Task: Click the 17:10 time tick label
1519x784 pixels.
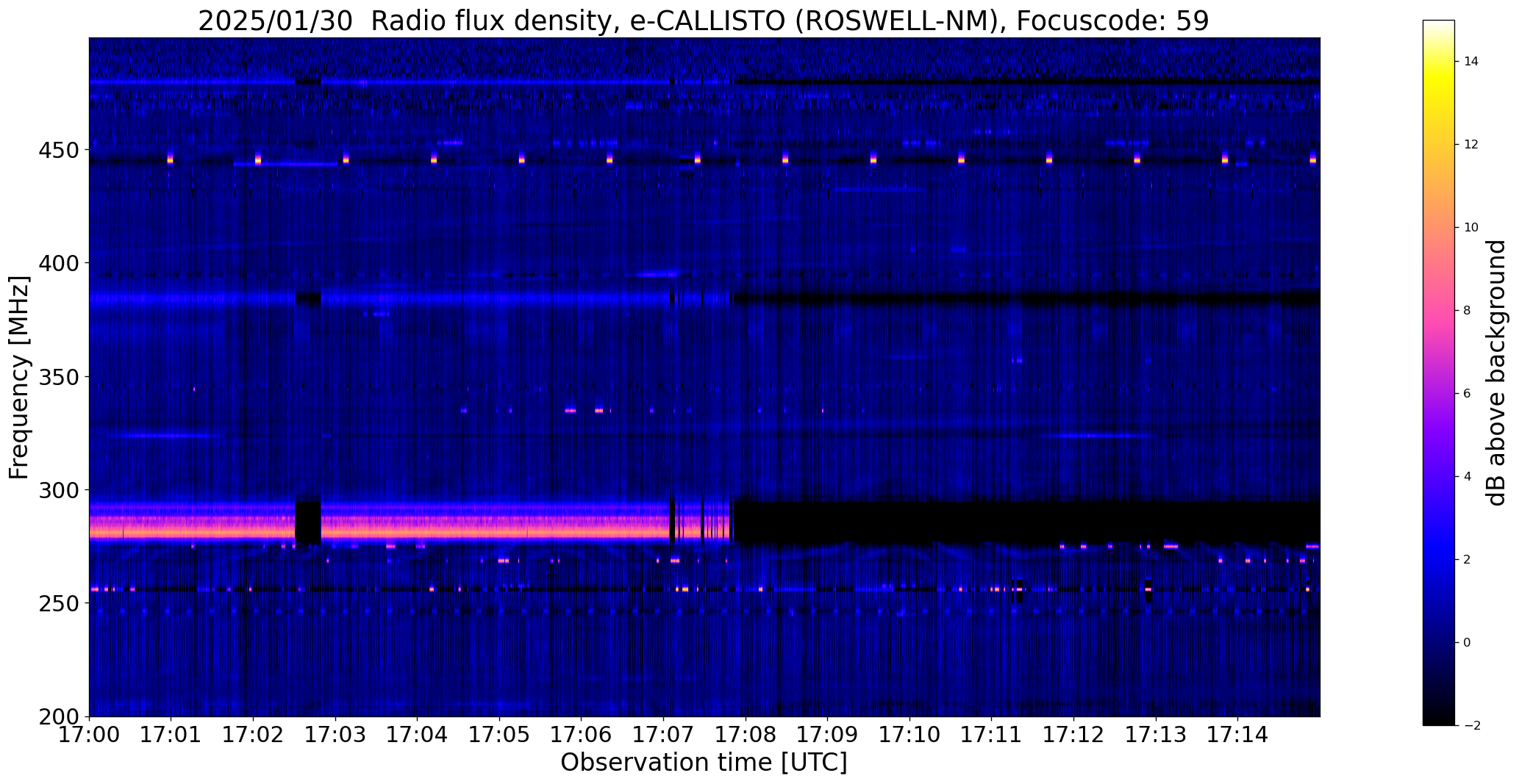Action: tap(910, 734)
